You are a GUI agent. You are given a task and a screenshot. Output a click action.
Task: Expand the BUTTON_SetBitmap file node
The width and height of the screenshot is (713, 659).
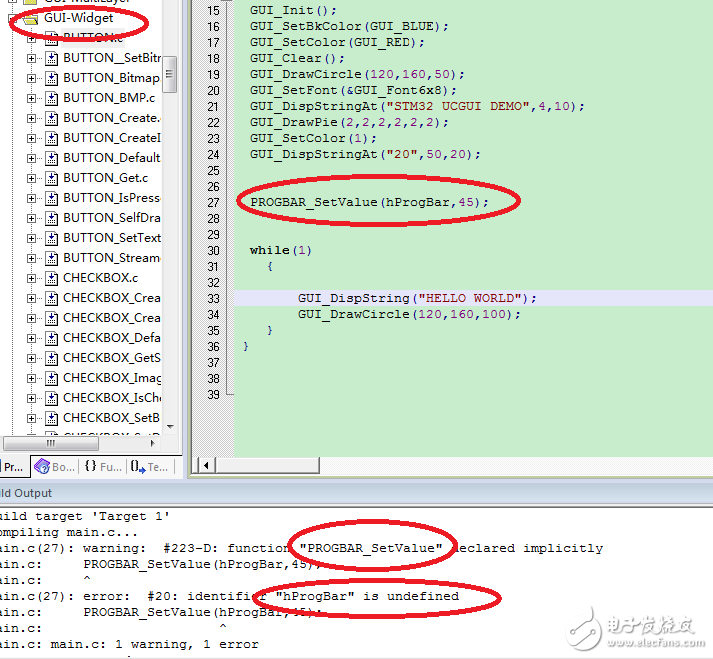pyautogui.click(x=31, y=58)
